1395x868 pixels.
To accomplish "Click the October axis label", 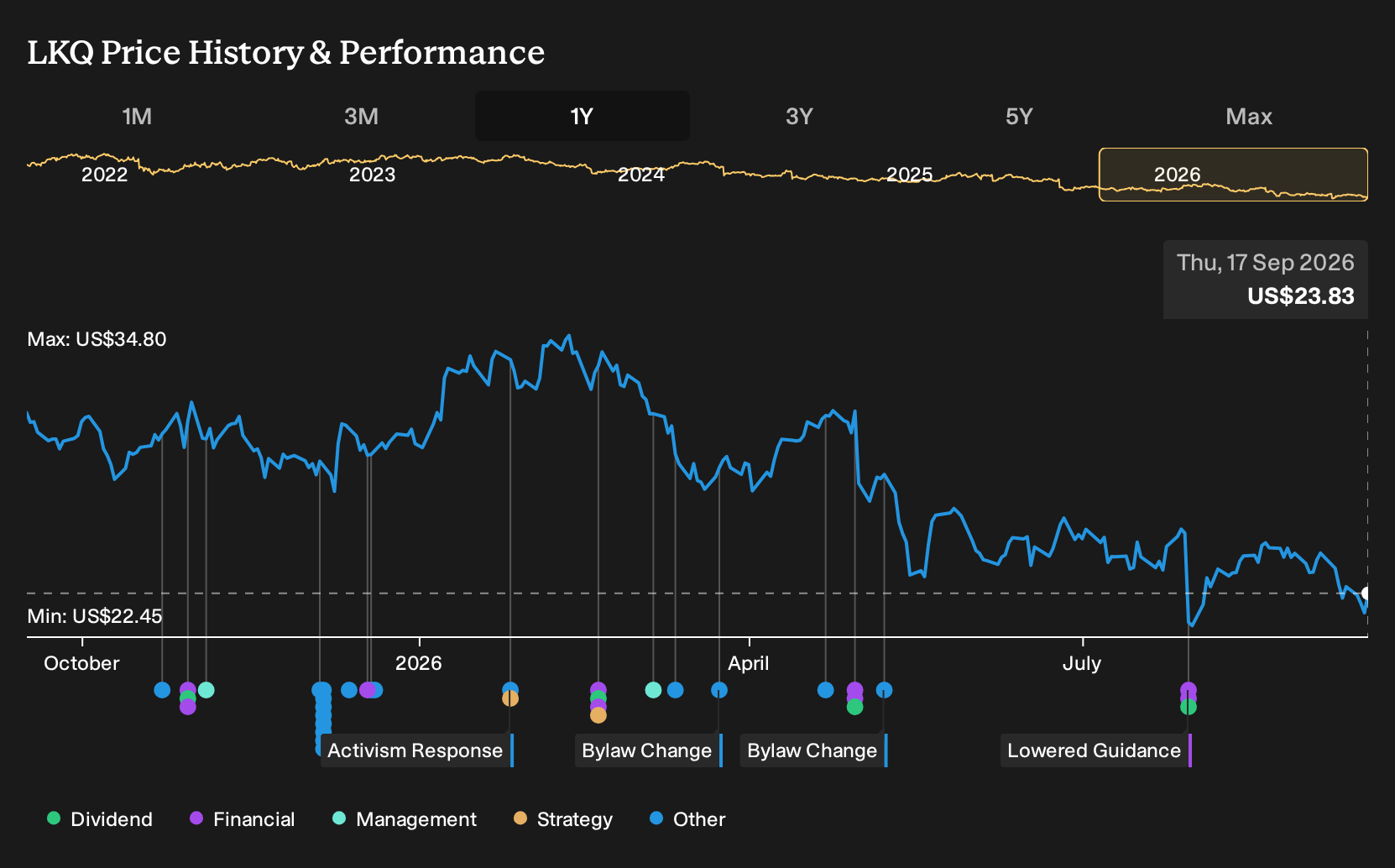I will coord(81,663).
